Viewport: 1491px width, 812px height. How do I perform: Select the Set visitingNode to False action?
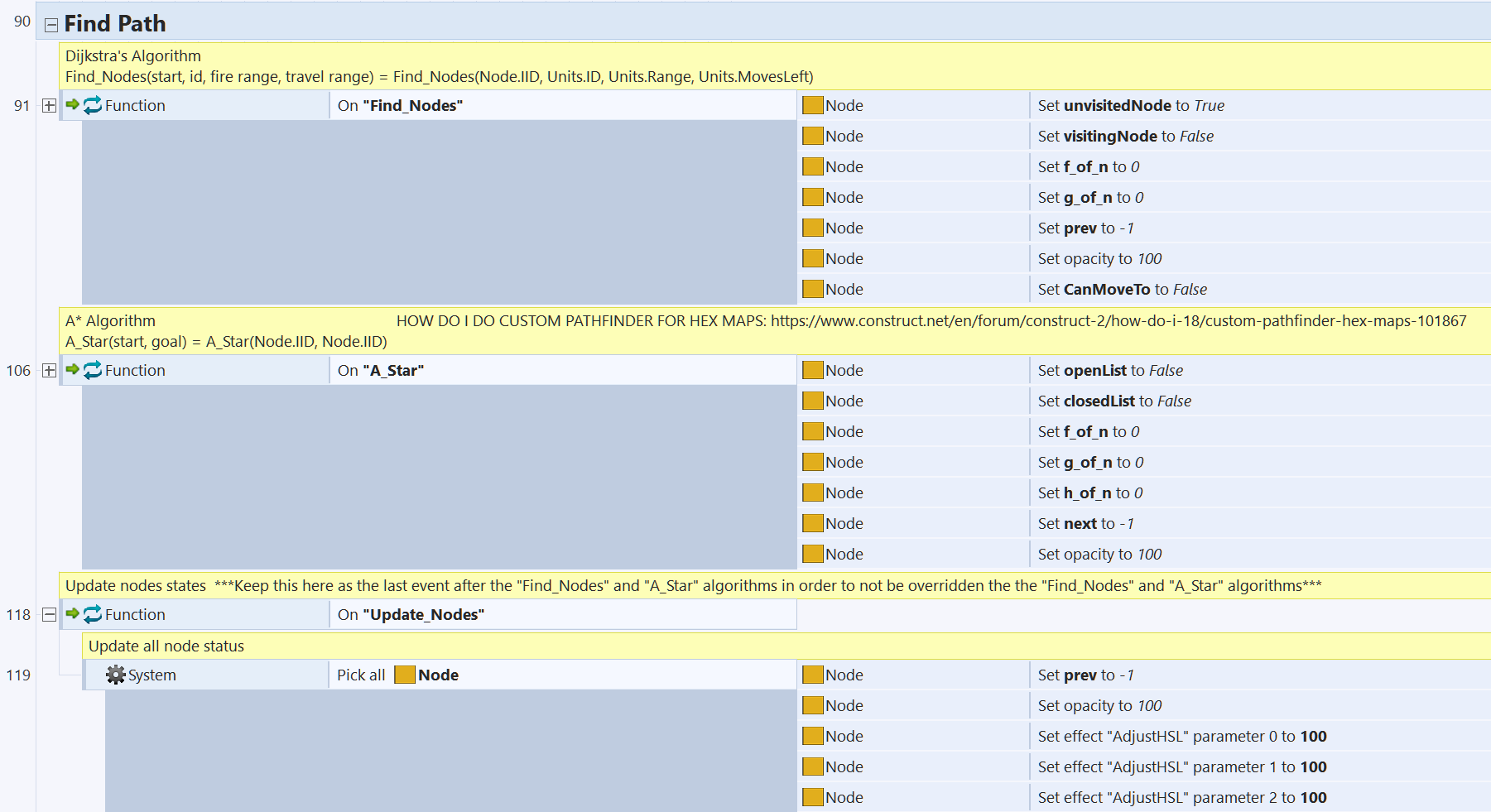pyautogui.click(x=1125, y=137)
